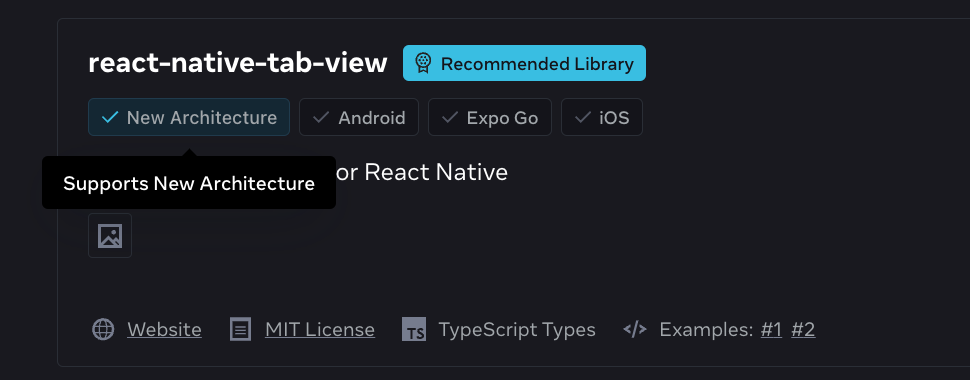Click the checkmark icon on Expo Go tag
Image resolution: width=970 pixels, height=380 pixels.
click(450, 117)
